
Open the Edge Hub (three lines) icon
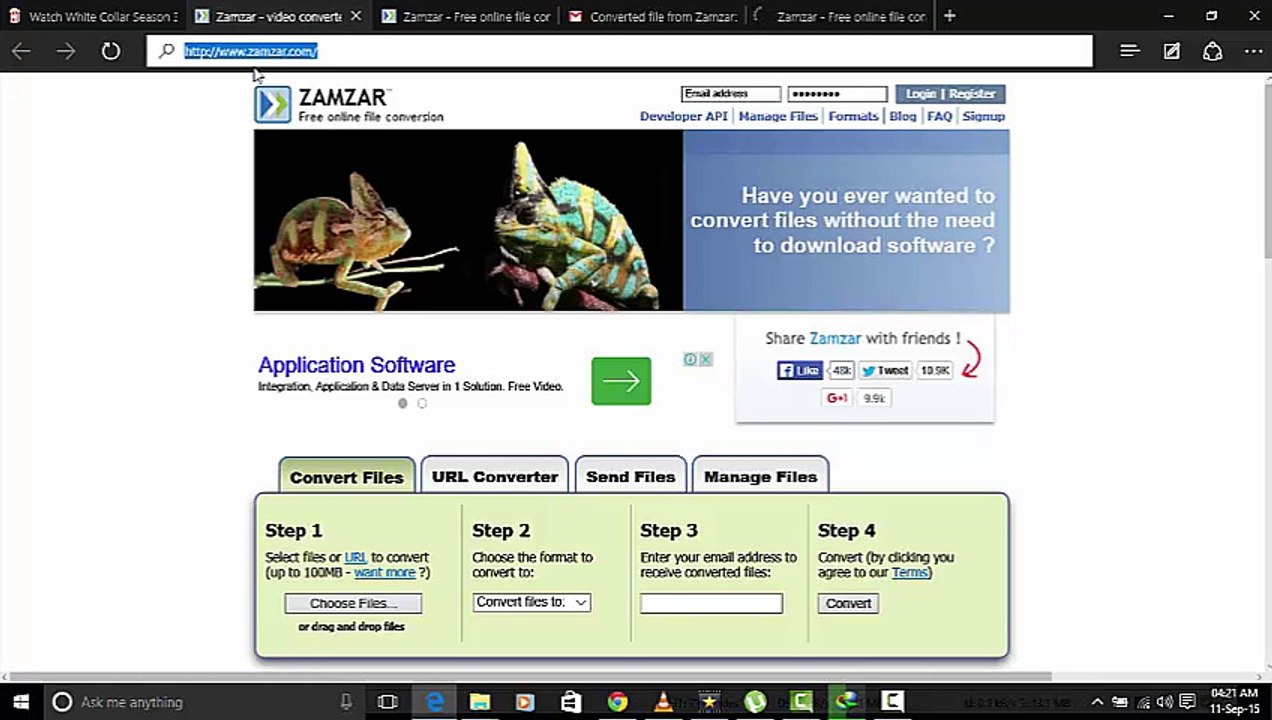pos(1129,51)
